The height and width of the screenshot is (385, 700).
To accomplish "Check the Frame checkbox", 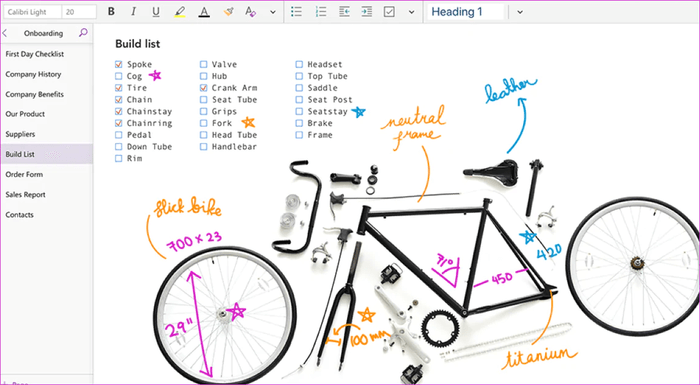I will (299, 134).
